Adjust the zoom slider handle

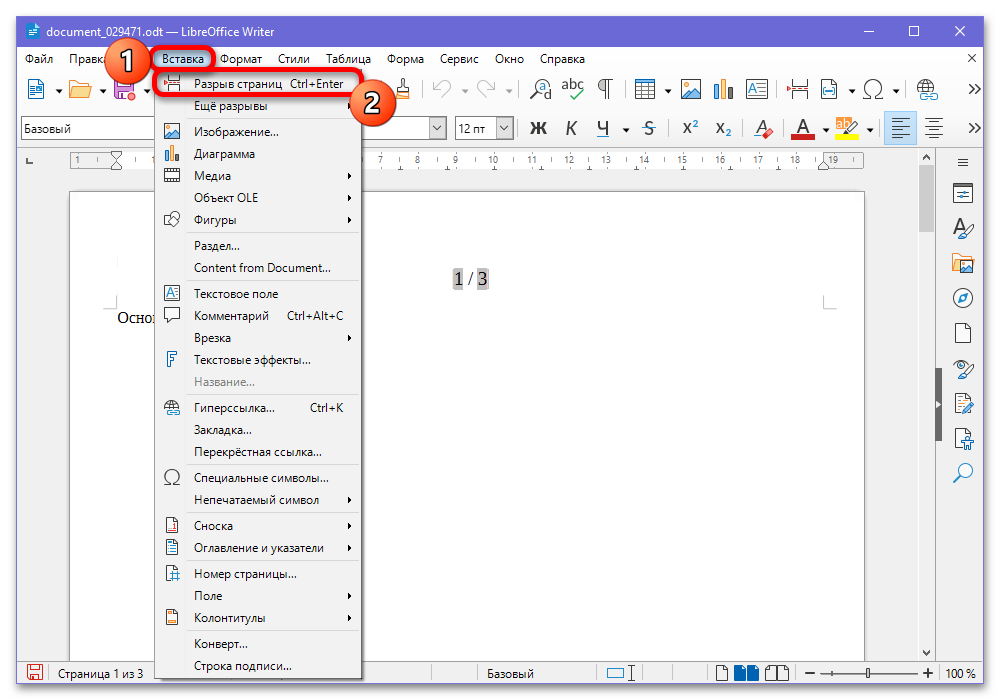click(x=868, y=673)
